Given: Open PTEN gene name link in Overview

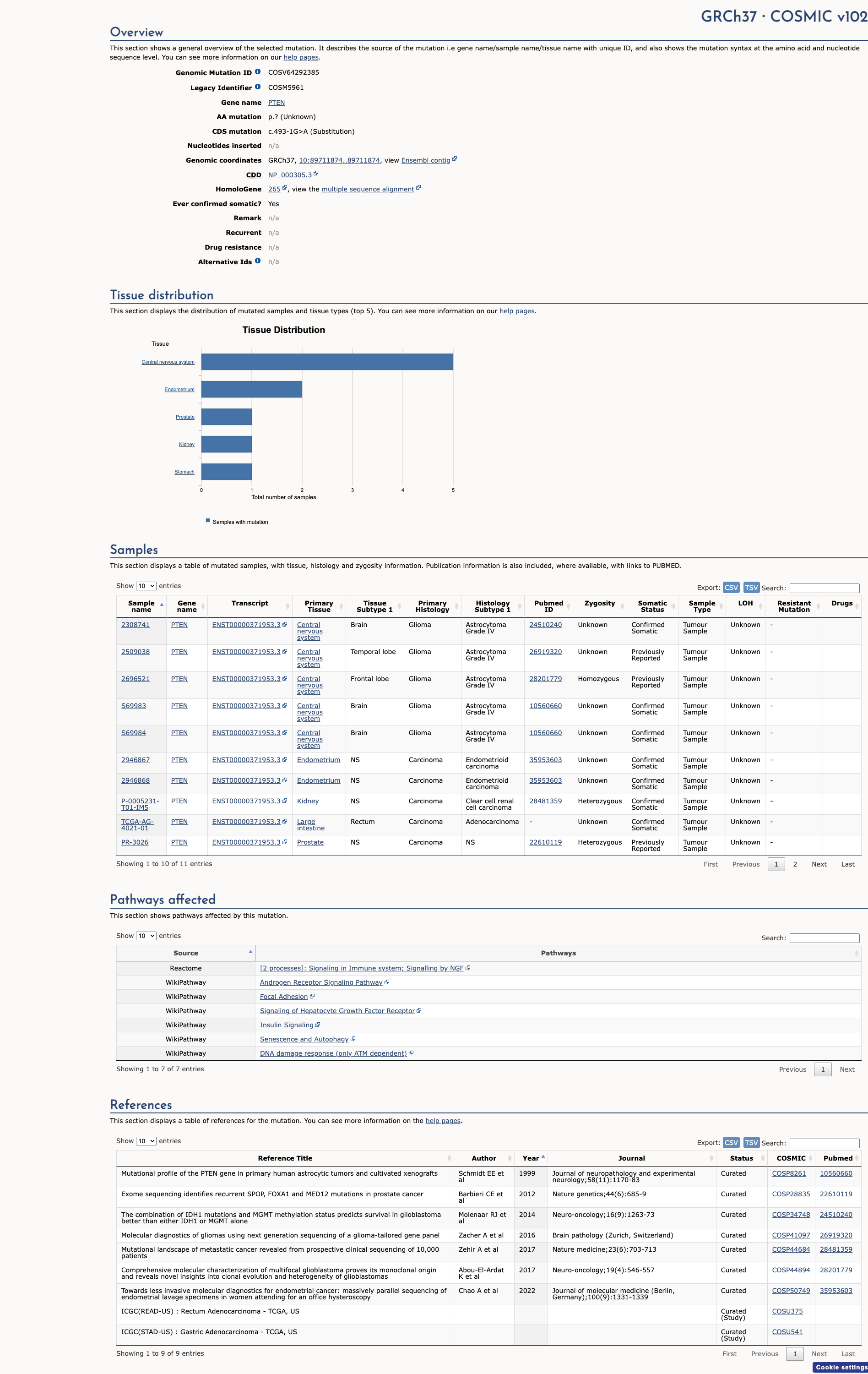Looking at the screenshot, I should pos(277,103).
